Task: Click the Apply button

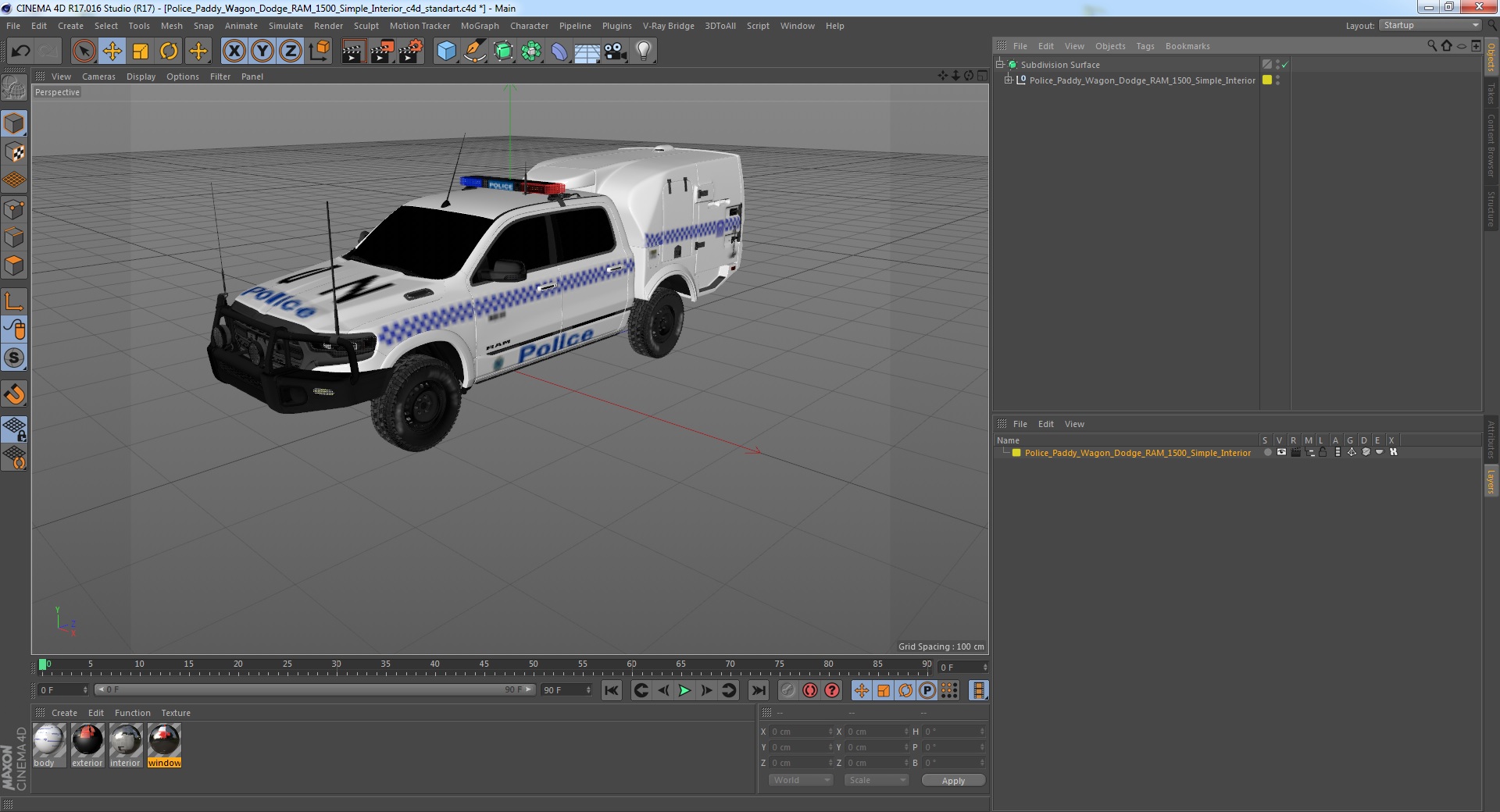Action: pyautogui.click(x=953, y=781)
